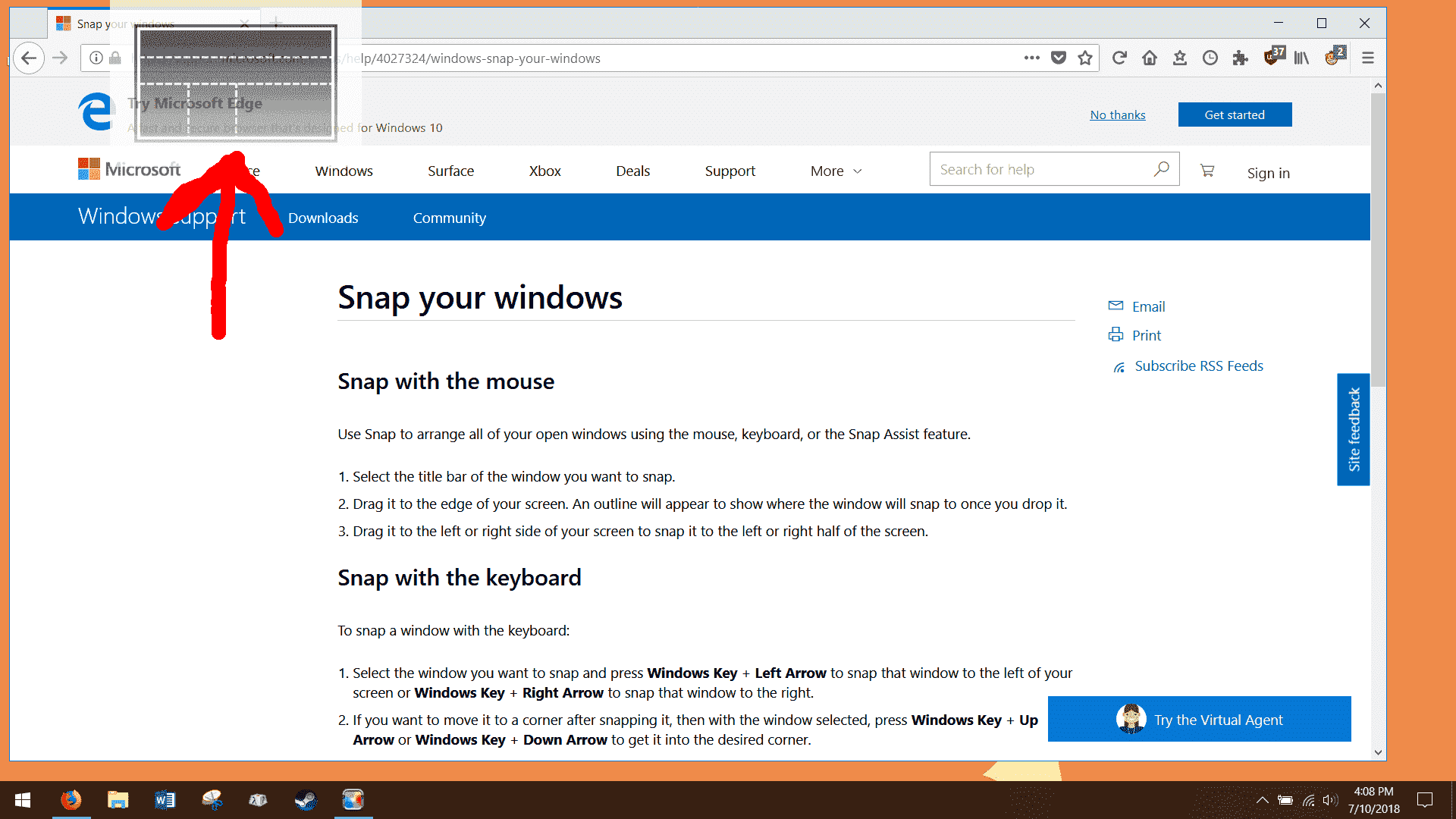Open uBlock extension icon showing 37

[x=1274, y=56]
